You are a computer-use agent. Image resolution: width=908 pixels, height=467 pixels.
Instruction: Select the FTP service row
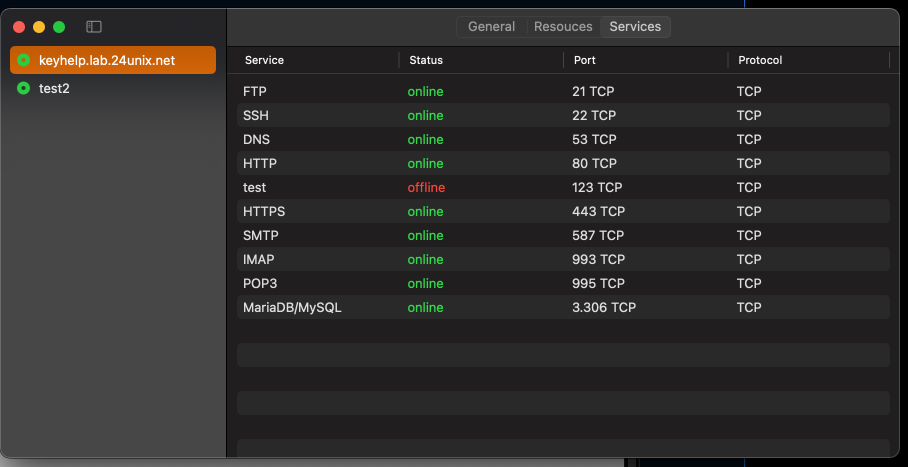click(x=563, y=91)
